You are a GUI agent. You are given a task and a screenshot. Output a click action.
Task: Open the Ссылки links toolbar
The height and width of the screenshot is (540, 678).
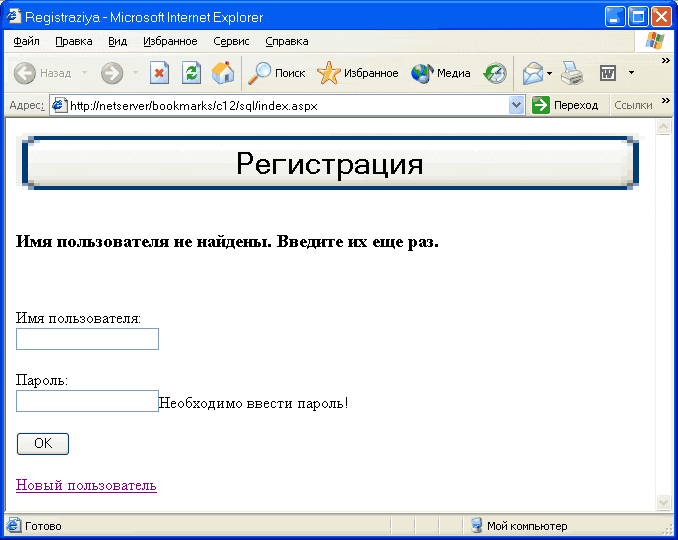point(633,105)
